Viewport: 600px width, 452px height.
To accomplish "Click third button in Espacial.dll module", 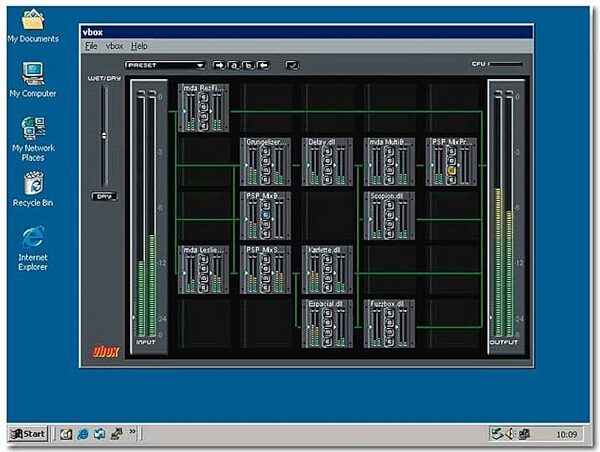I will [x=328, y=332].
